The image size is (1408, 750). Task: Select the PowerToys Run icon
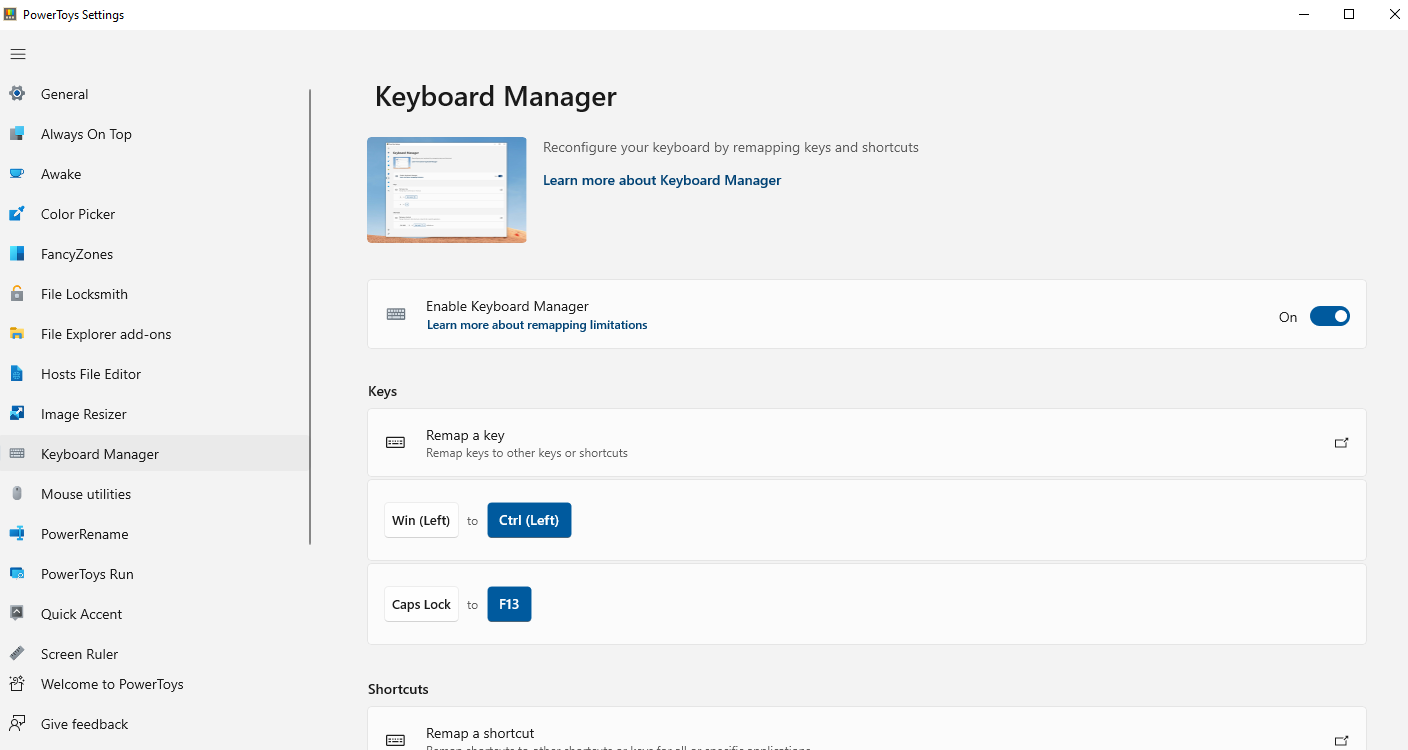(17, 574)
